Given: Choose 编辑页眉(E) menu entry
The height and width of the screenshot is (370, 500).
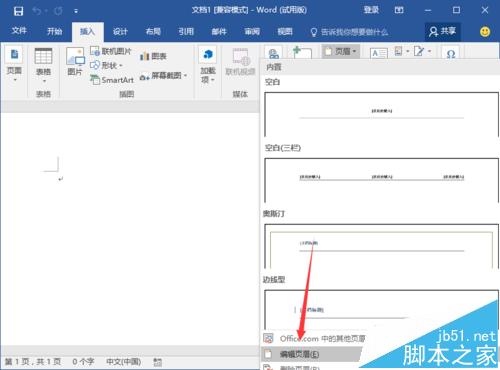Looking at the screenshot, I should pos(311,354).
